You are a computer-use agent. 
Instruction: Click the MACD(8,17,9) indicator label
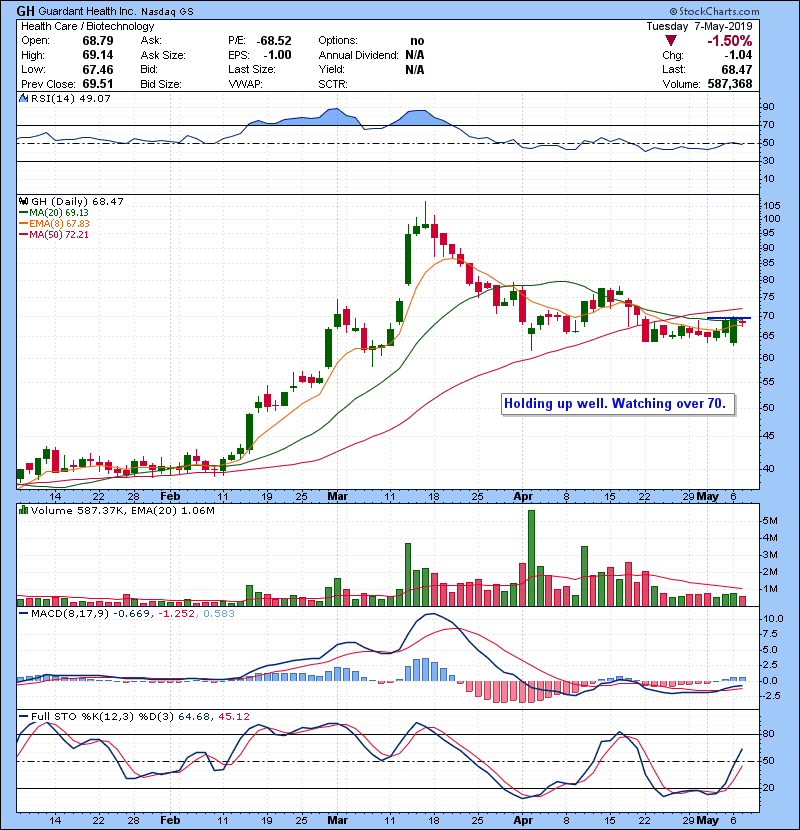point(70,614)
